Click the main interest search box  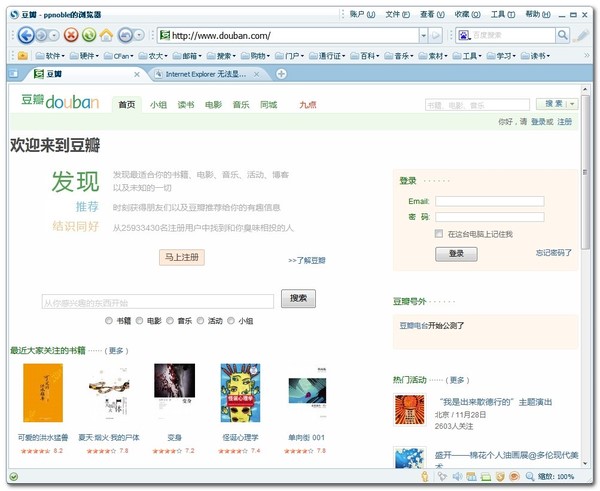158,302
